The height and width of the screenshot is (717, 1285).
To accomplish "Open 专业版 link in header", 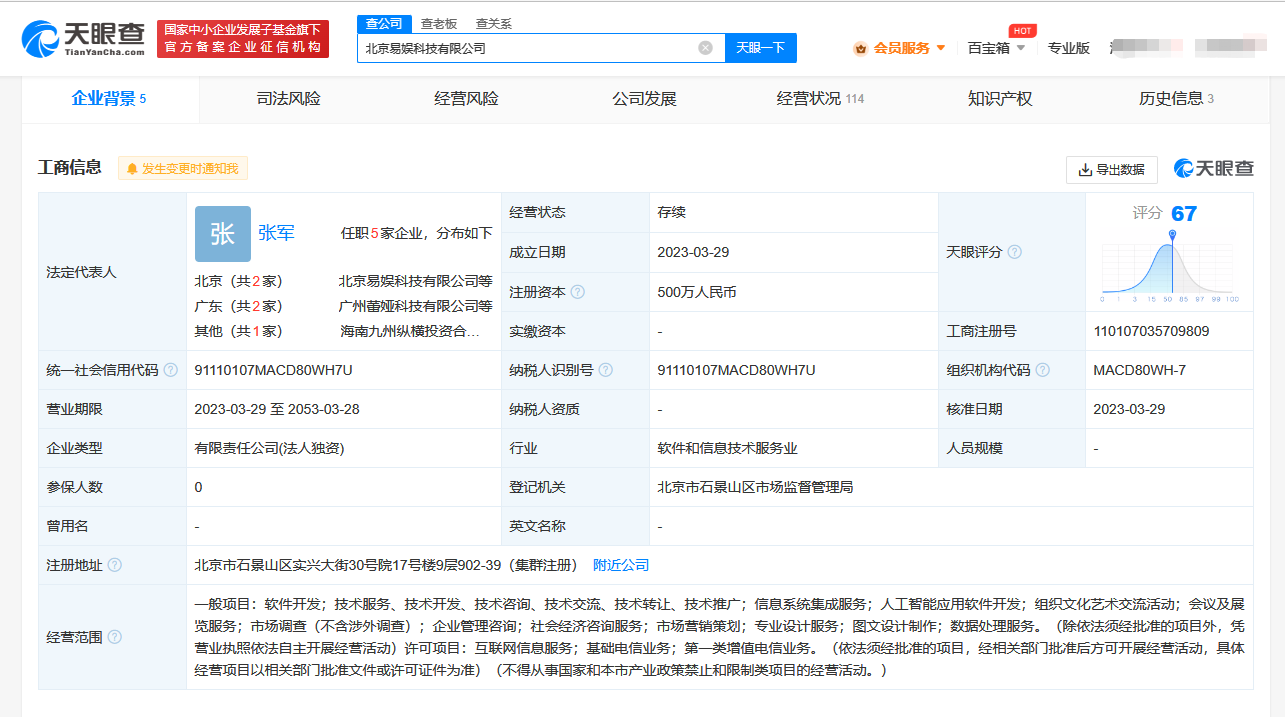I will (1068, 48).
